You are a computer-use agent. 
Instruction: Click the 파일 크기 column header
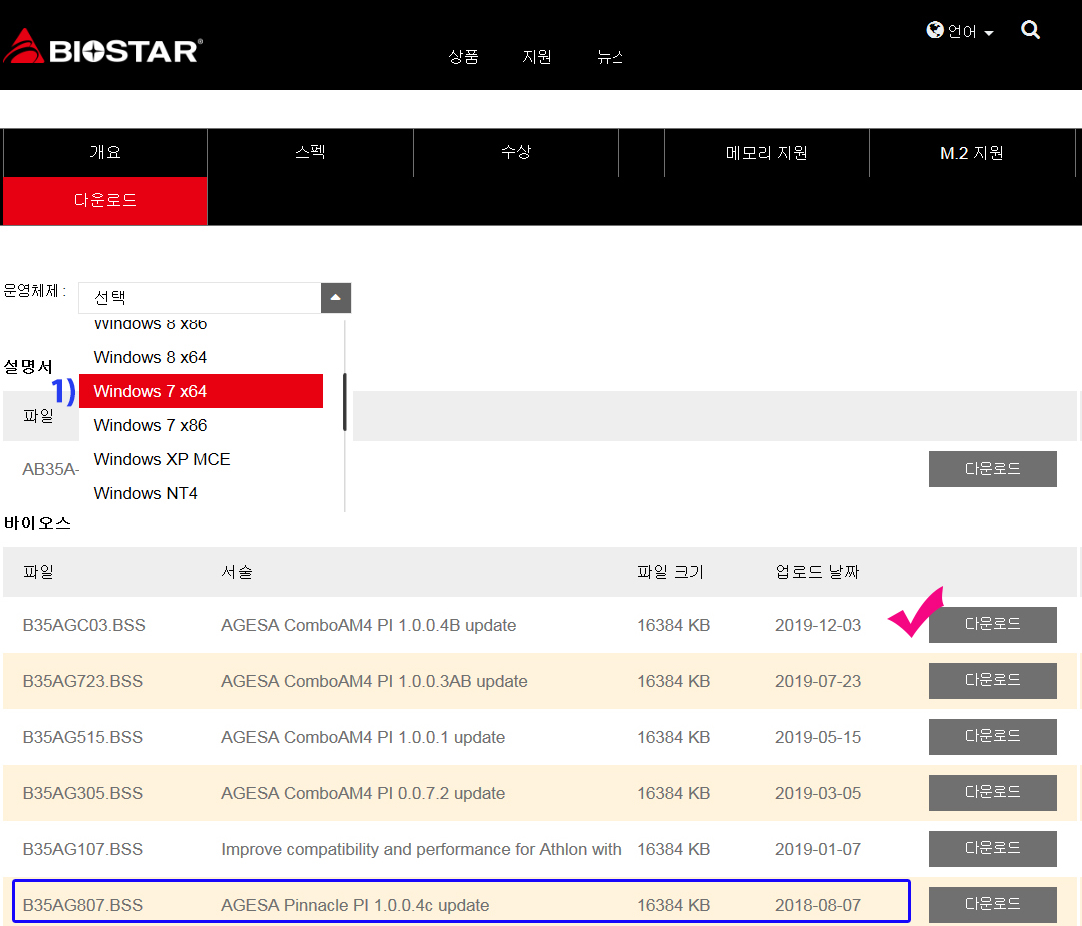tap(670, 572)
